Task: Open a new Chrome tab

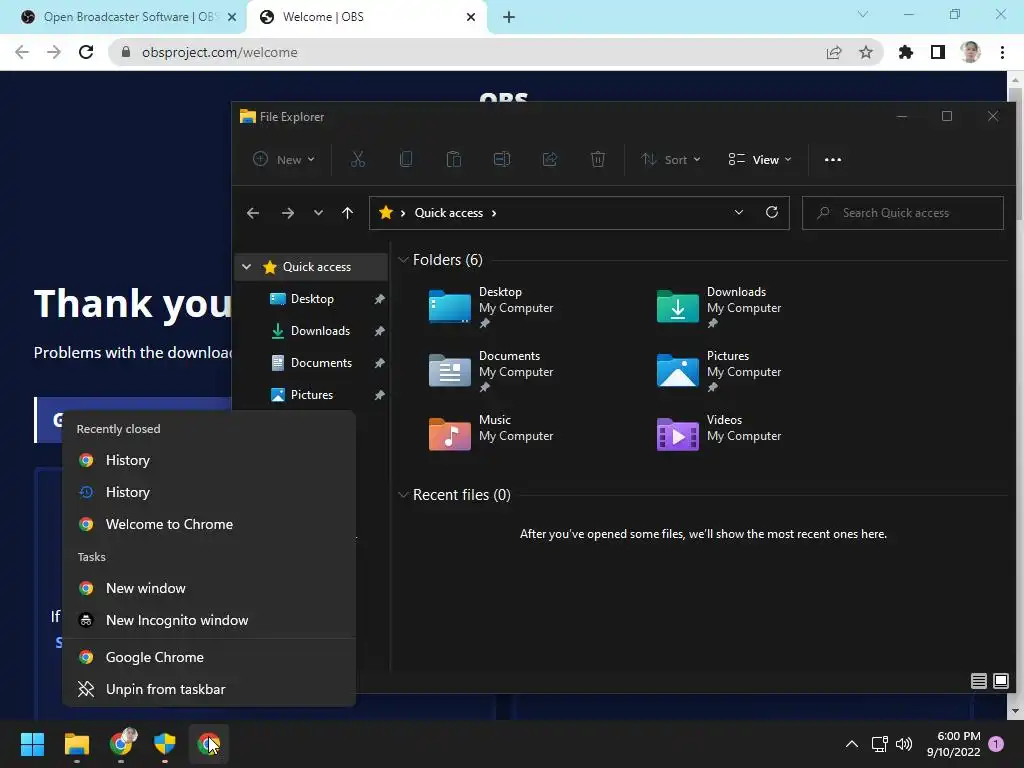Action: pos(509,17)
